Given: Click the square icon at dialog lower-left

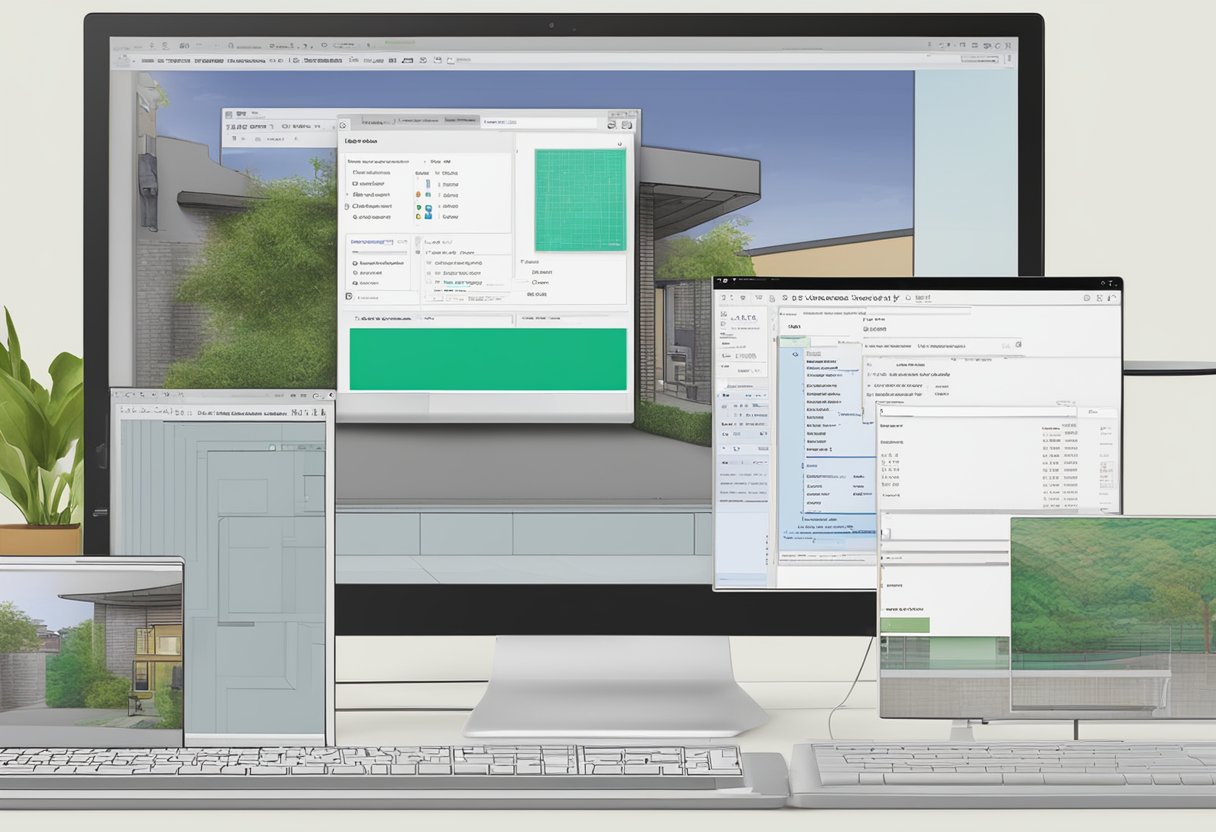Looking at the screenshot, I should coord(348,296).
